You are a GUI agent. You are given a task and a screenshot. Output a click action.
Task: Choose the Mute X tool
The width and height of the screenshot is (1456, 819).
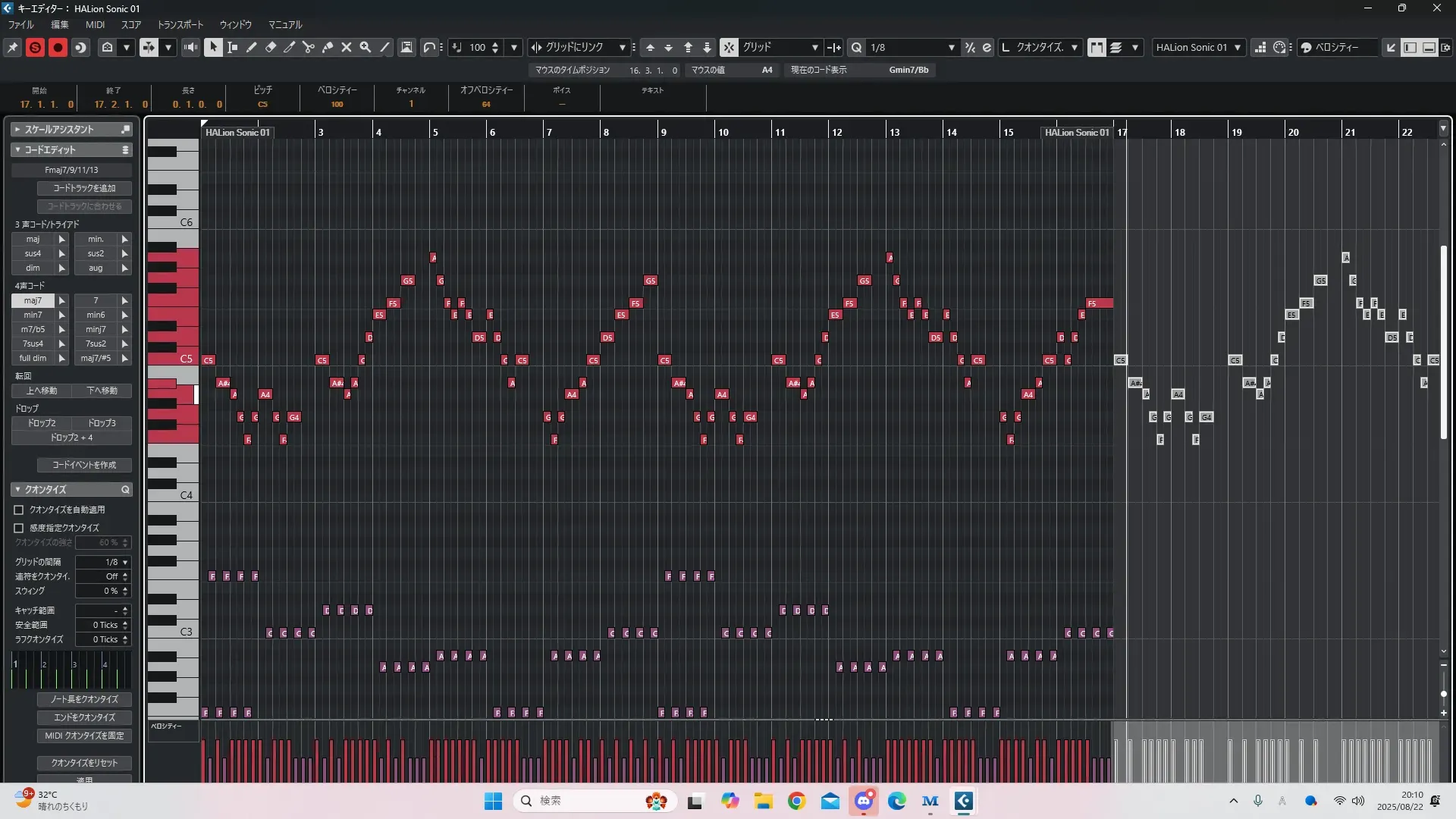pyautogui.click(x=347, y=47)
